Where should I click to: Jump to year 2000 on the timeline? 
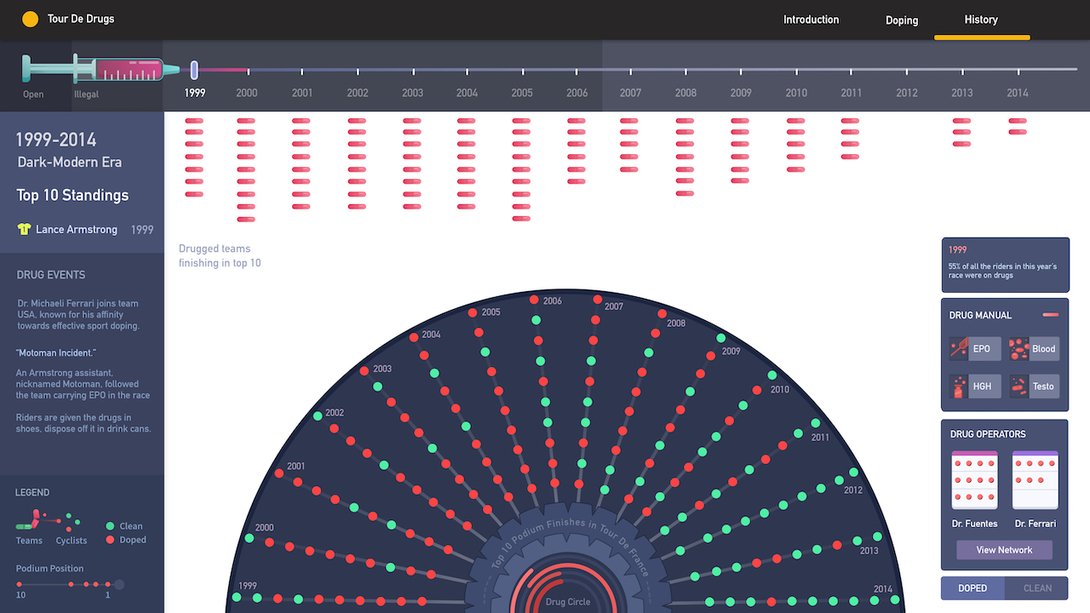[247, 92]
